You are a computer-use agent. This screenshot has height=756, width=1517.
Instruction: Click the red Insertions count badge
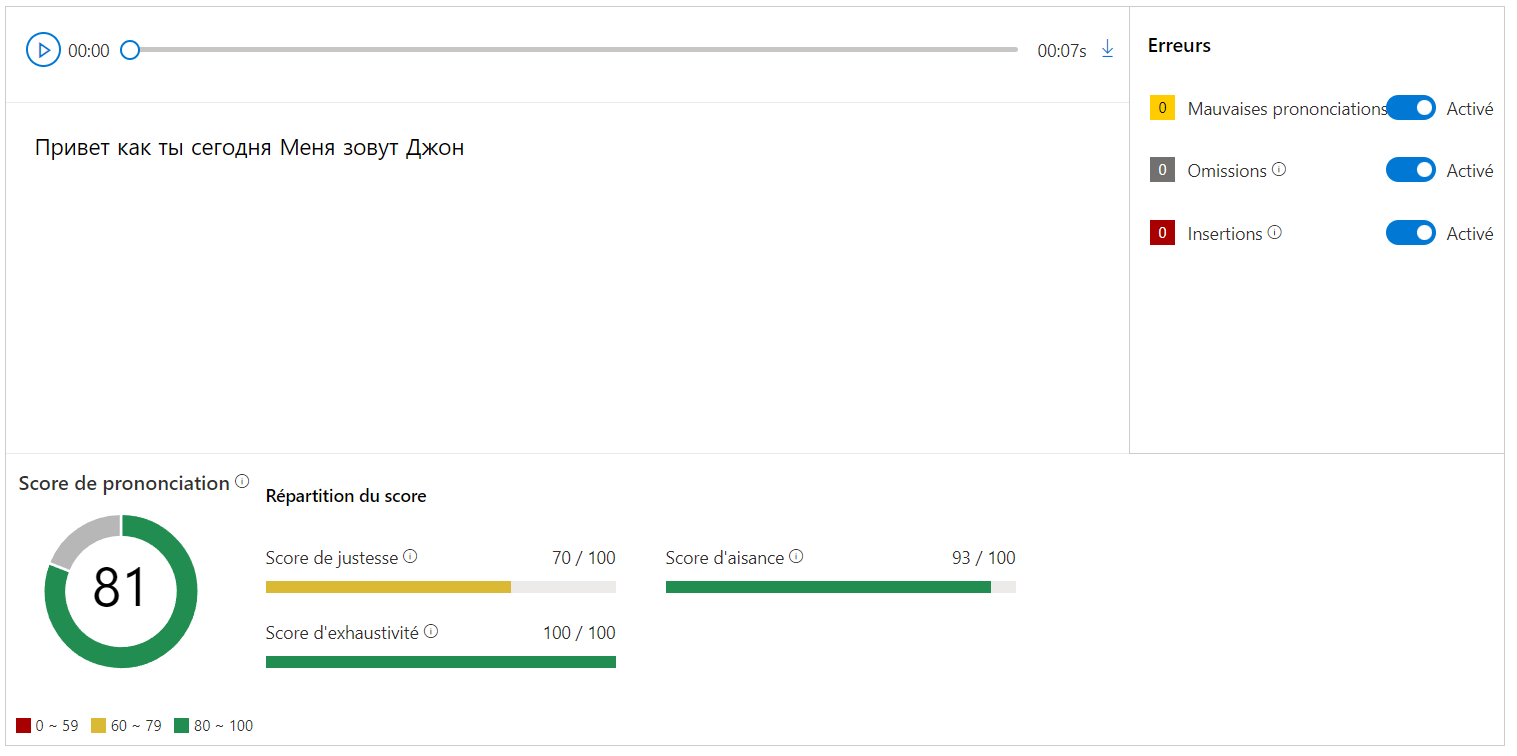coord(1162,233)
